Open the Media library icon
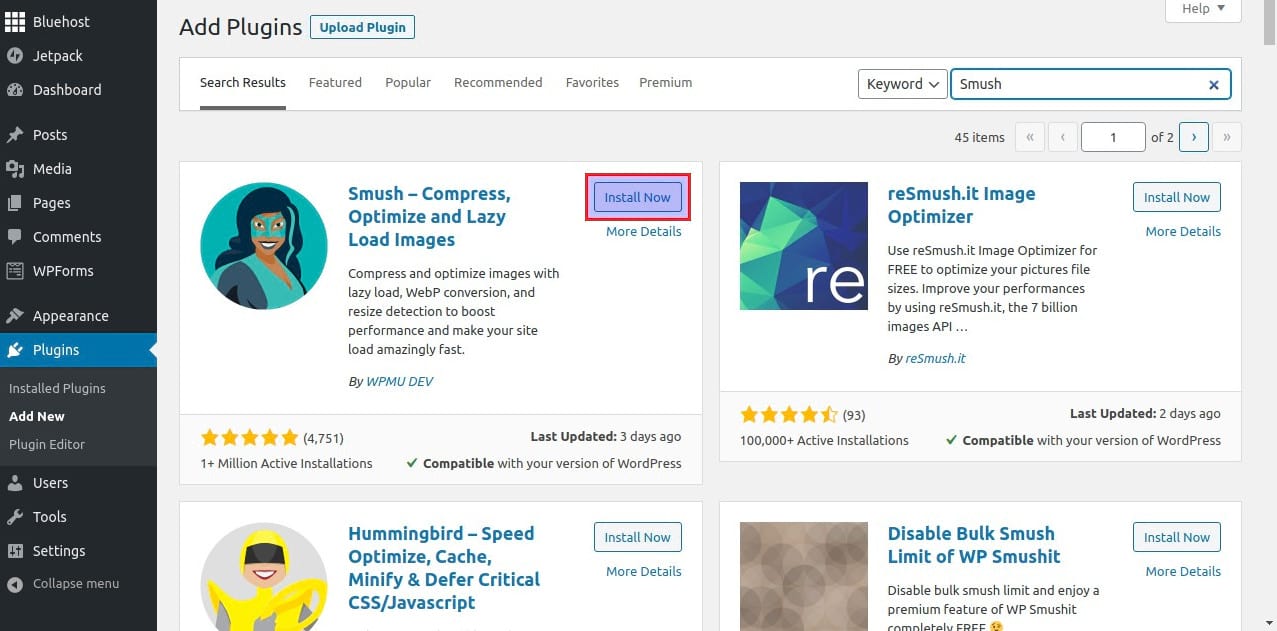 (x=15, y=169)
